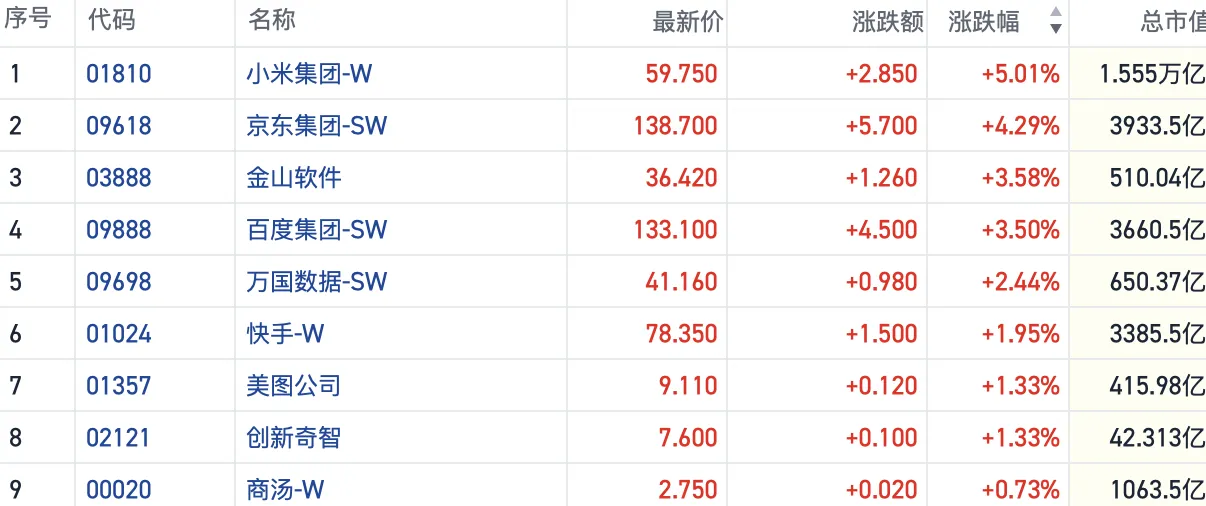Image resolution: width=1206 pixels, height=506 pixels.
Task: Open 创新奇智 stock name link
Action: 293,438
